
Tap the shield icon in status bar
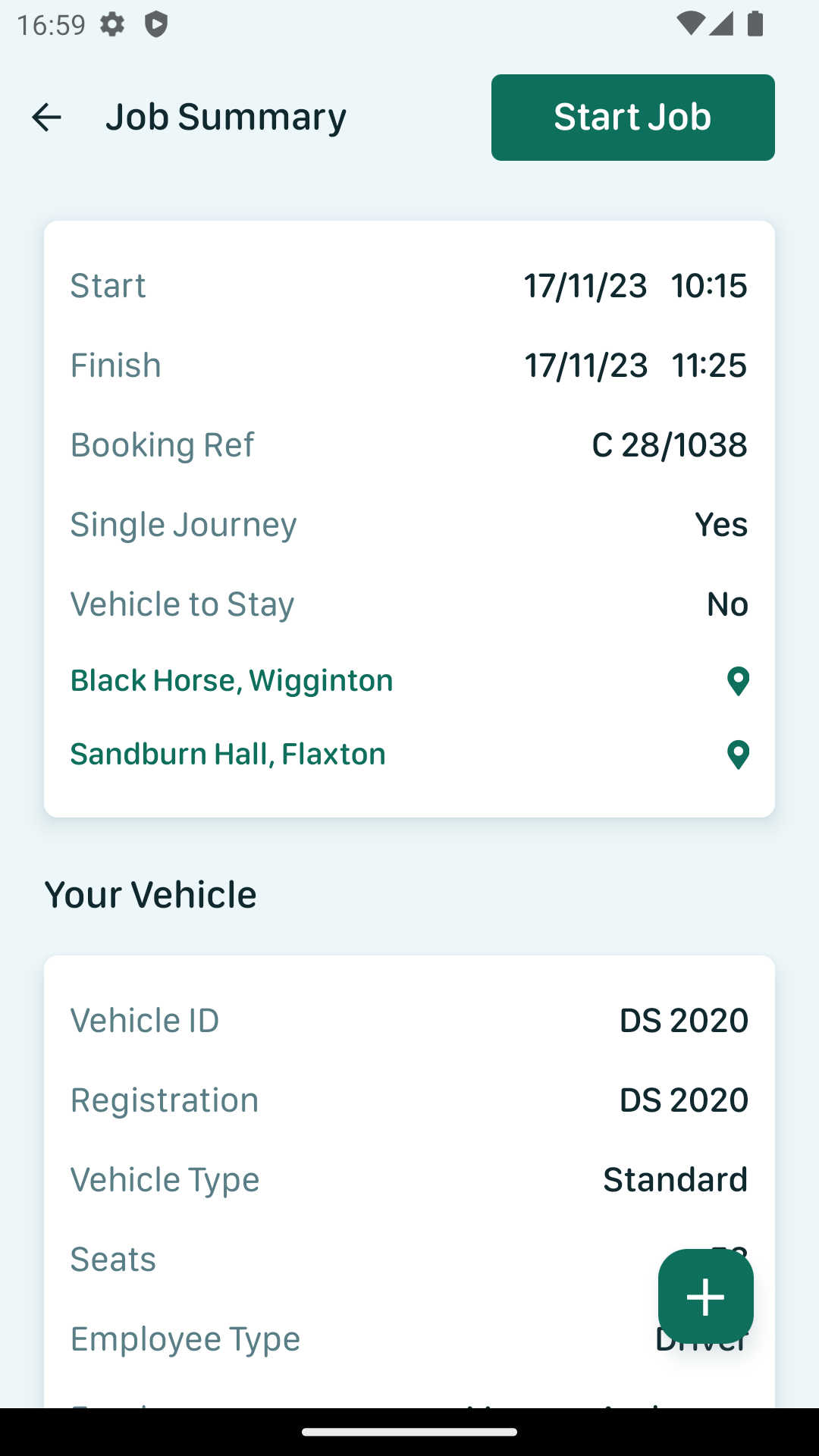156,24
